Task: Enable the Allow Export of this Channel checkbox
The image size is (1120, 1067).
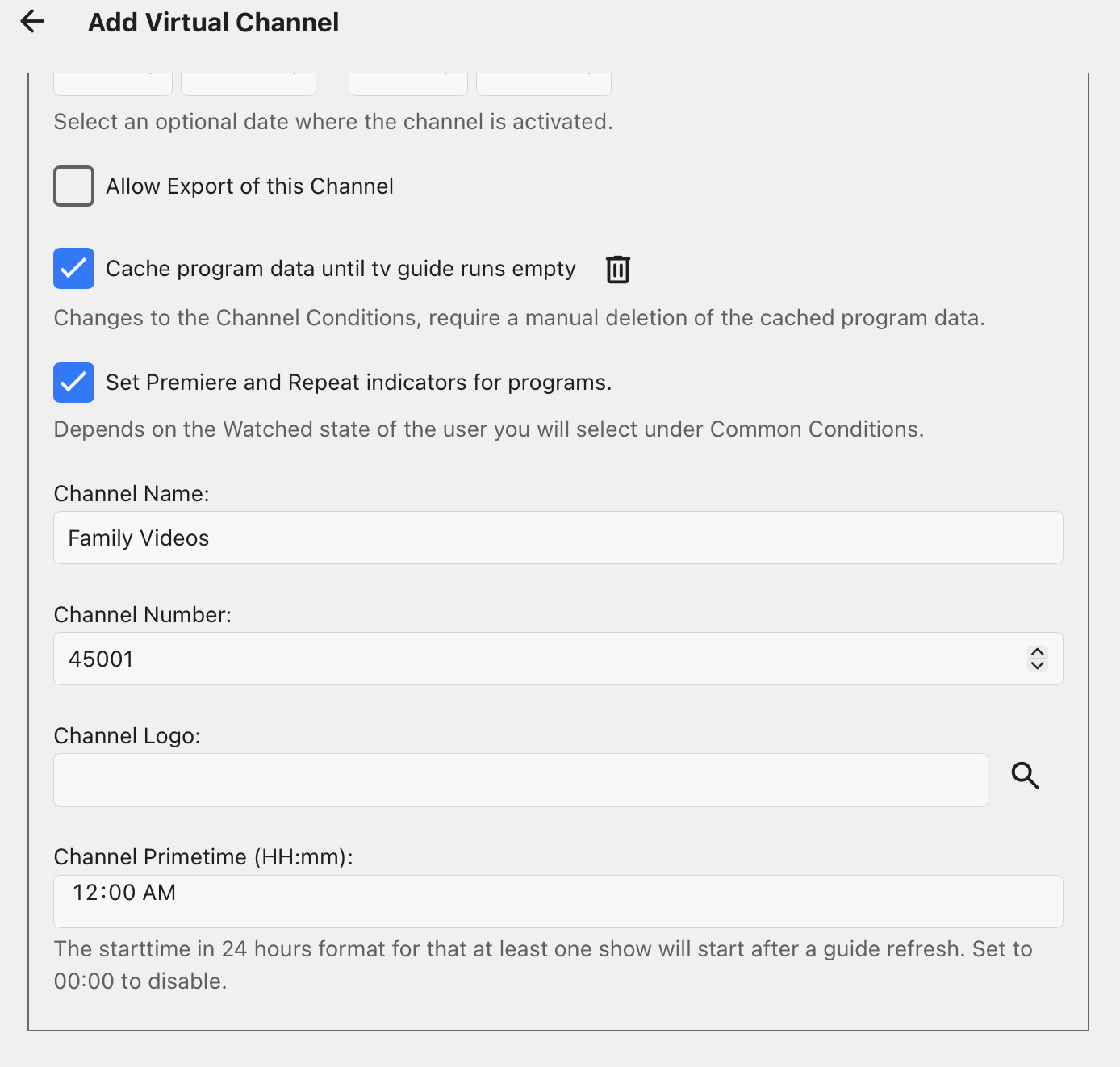Action: [73, 186]
